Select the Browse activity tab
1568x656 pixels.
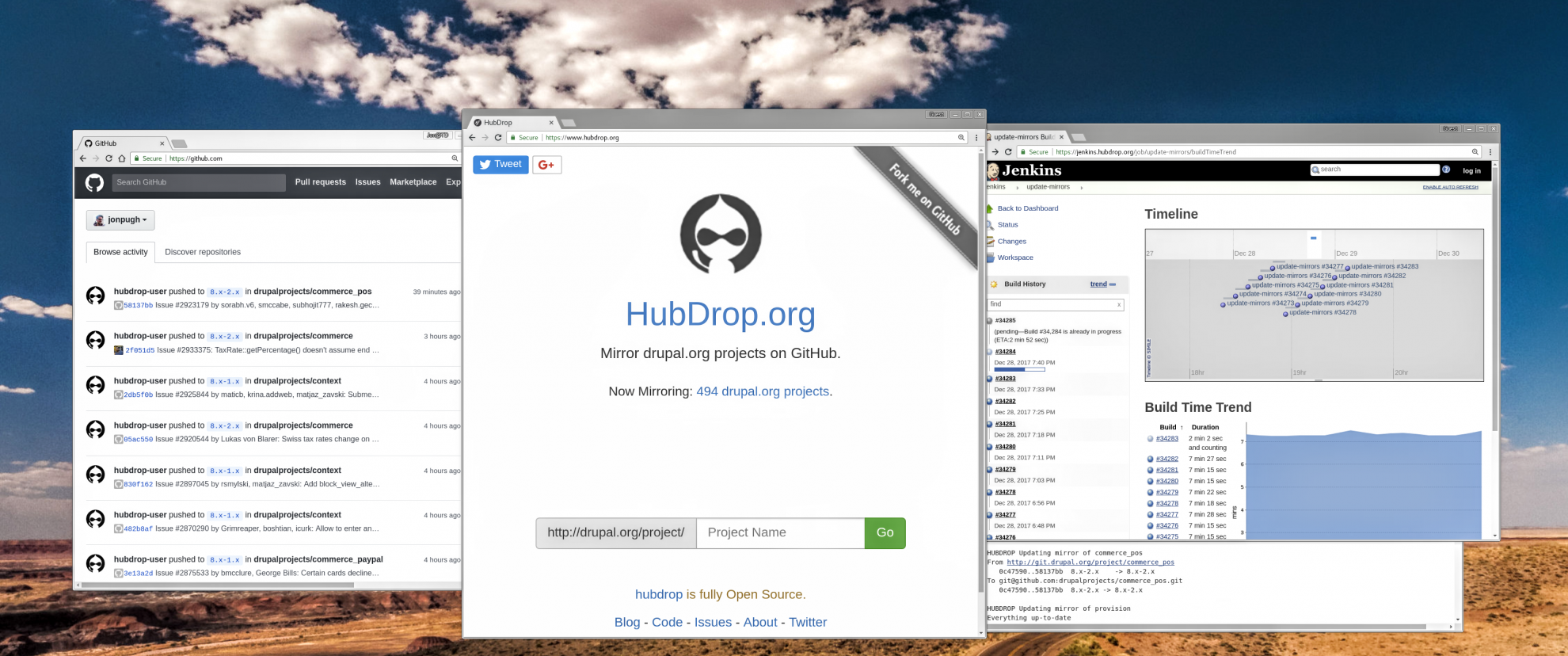click(120, 252)
